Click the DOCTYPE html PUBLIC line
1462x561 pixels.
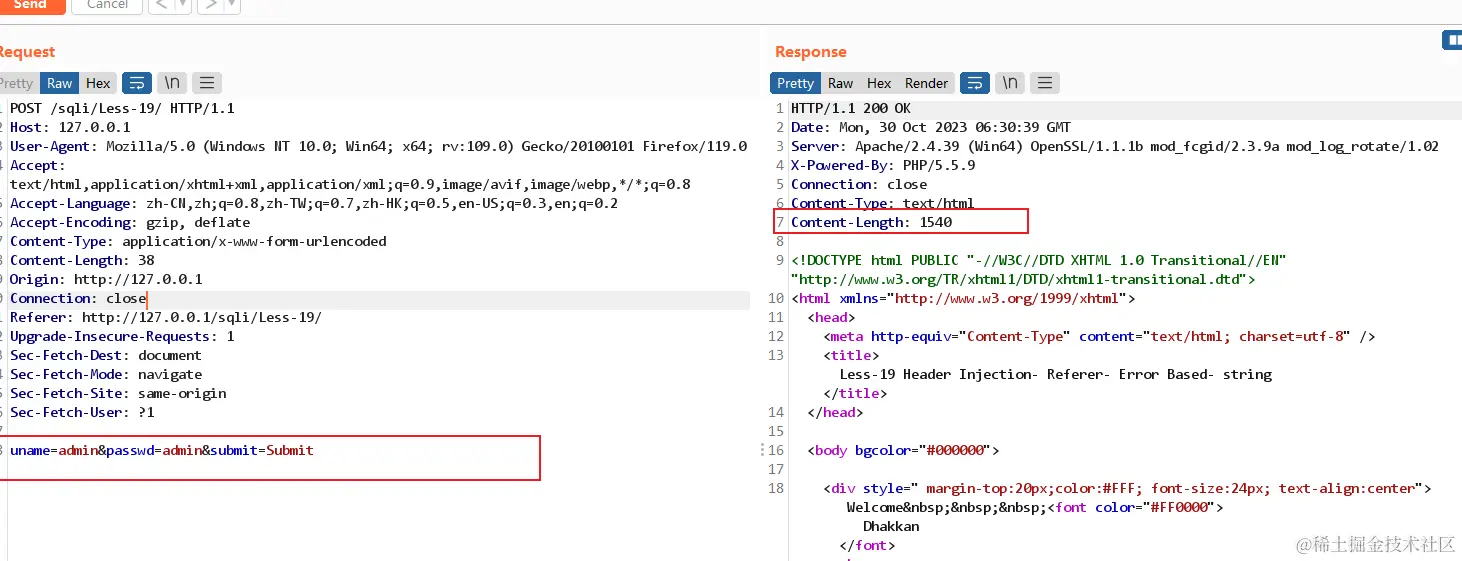1039,260
